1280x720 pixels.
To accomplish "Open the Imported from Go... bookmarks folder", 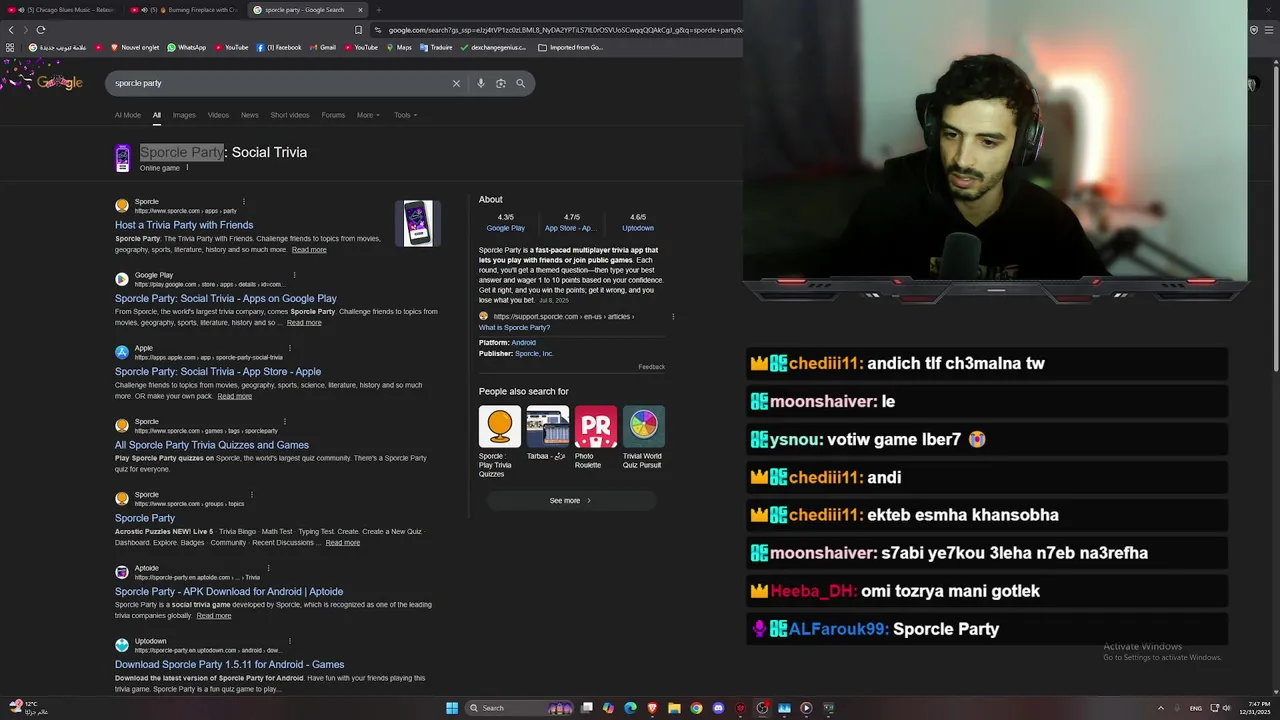I will click(x=570, y=47).
